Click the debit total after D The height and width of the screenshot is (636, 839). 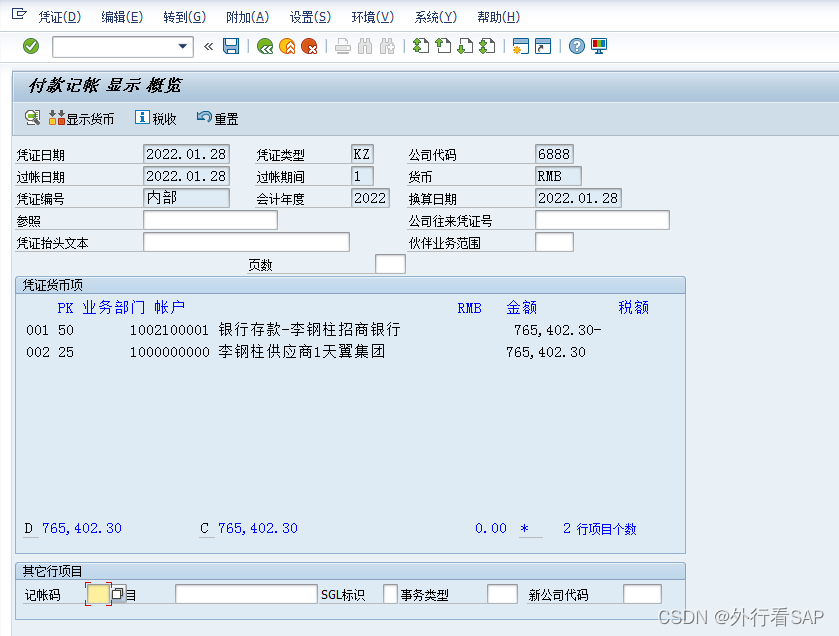82,528
